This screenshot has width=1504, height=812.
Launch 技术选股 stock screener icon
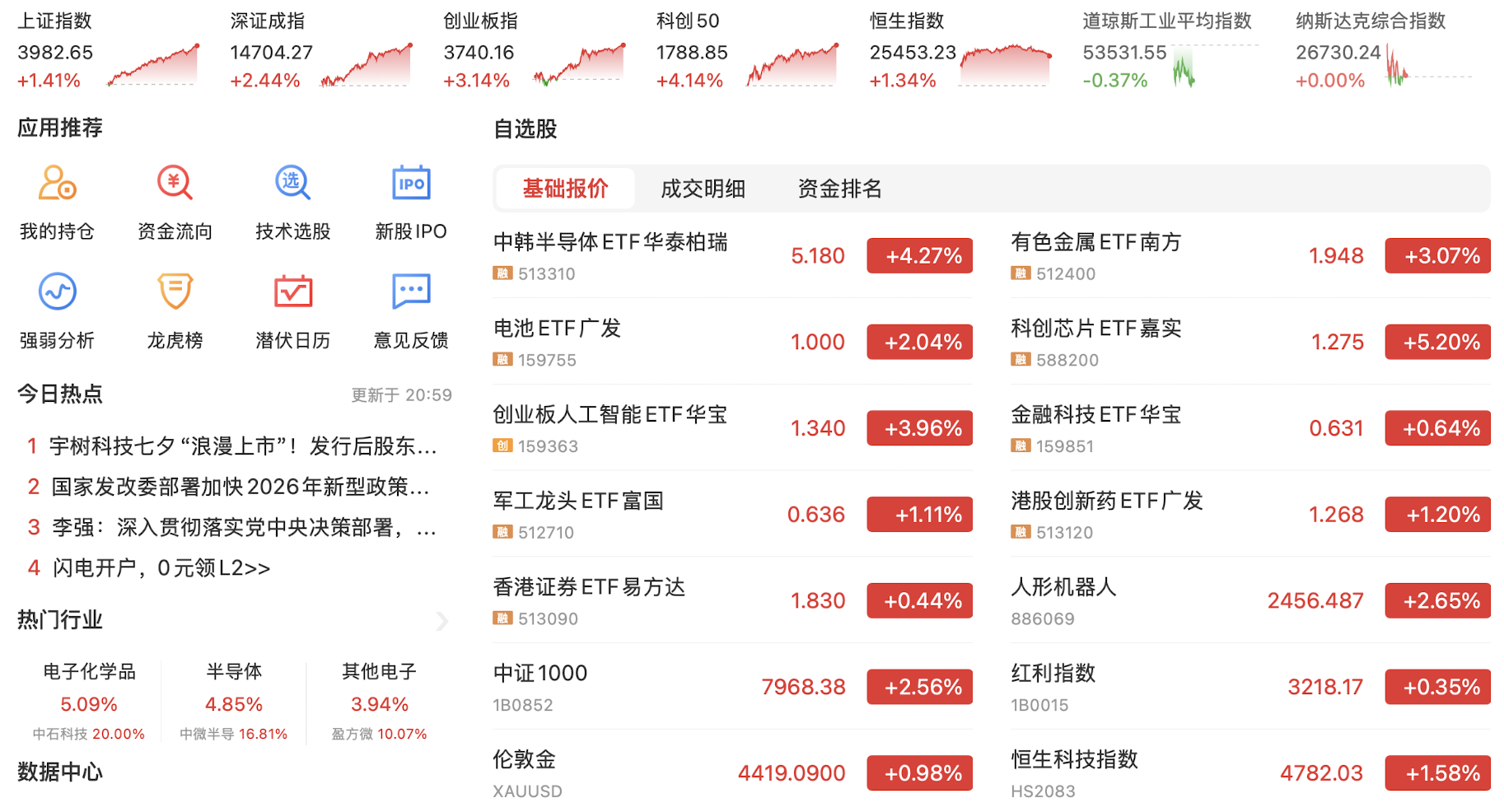pos(292,183)
